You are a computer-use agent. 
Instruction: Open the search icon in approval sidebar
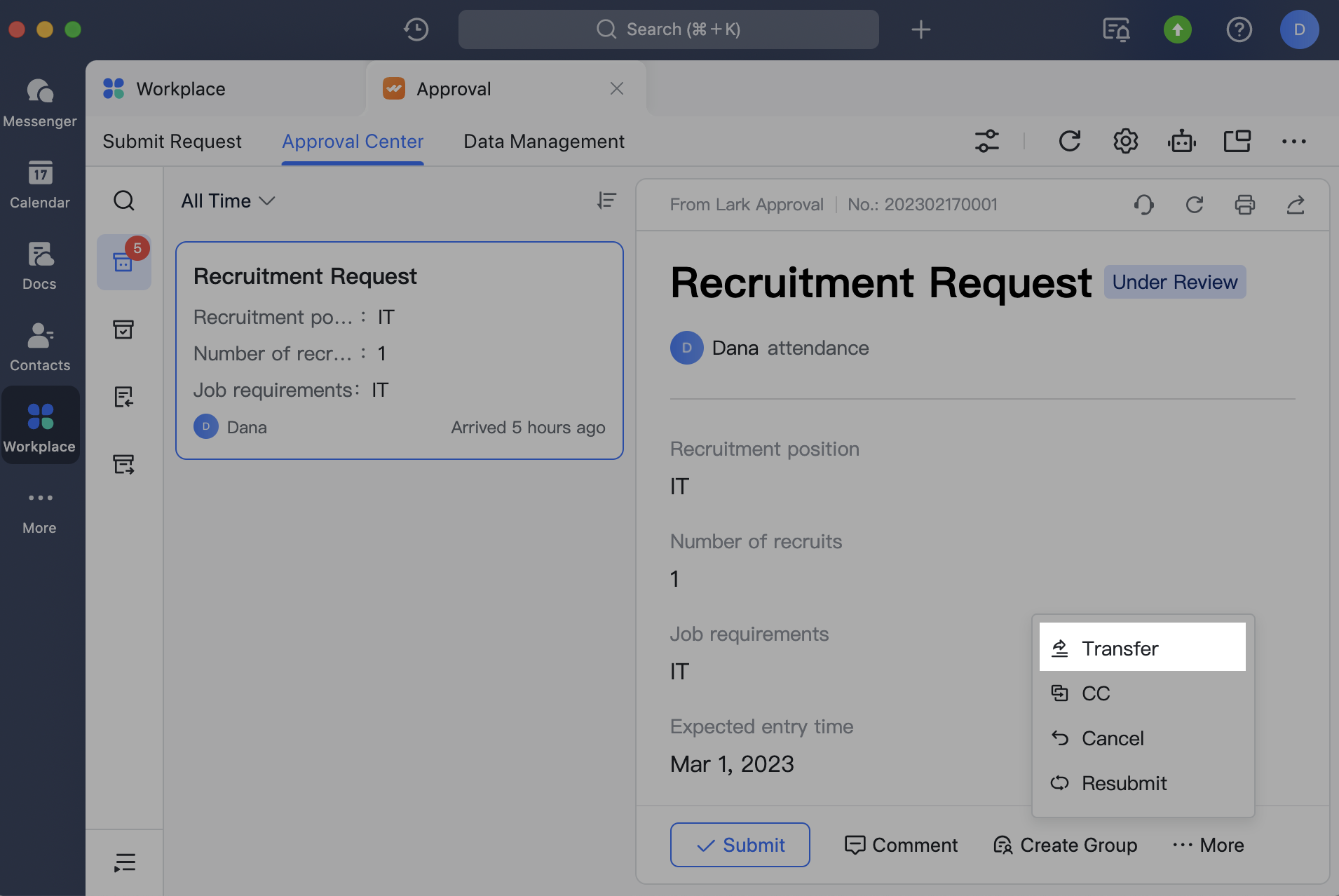point(124,201)
